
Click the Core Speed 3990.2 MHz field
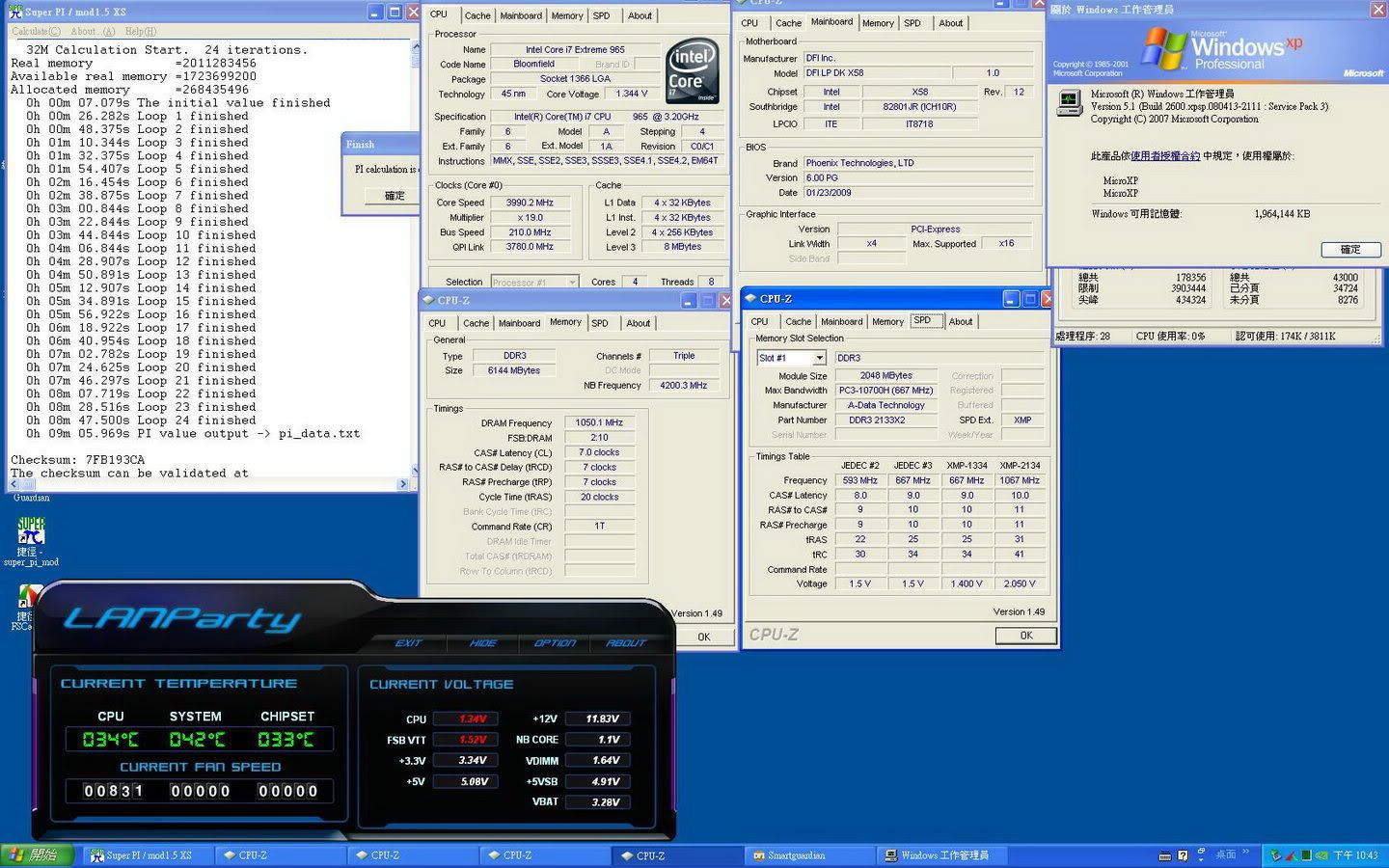coord(530,203)
